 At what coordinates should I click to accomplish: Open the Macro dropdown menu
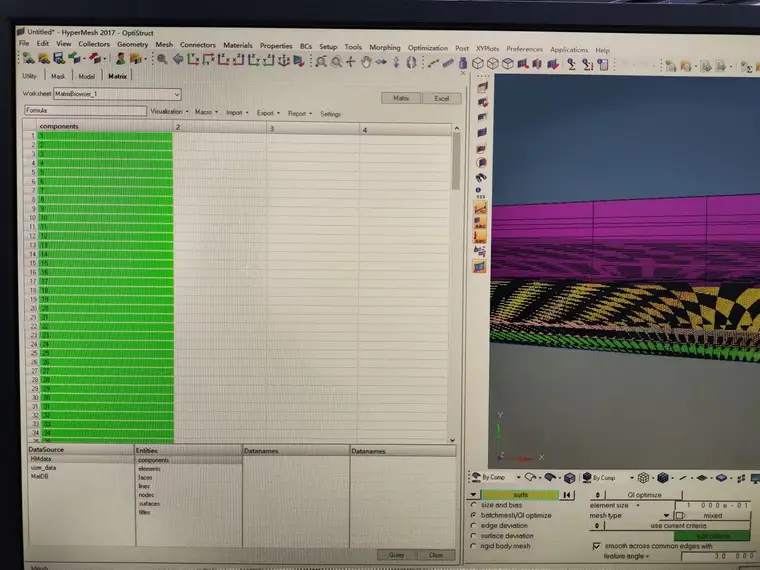206,112
